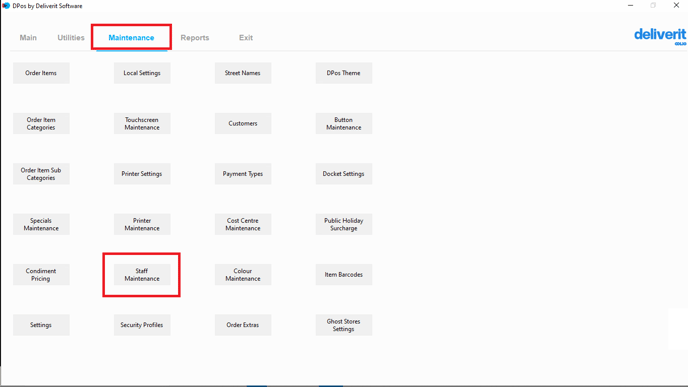Viewport: 688px width, 387px height.
Task: Open Ghost Stores Settings
Action: coord(344,325)
